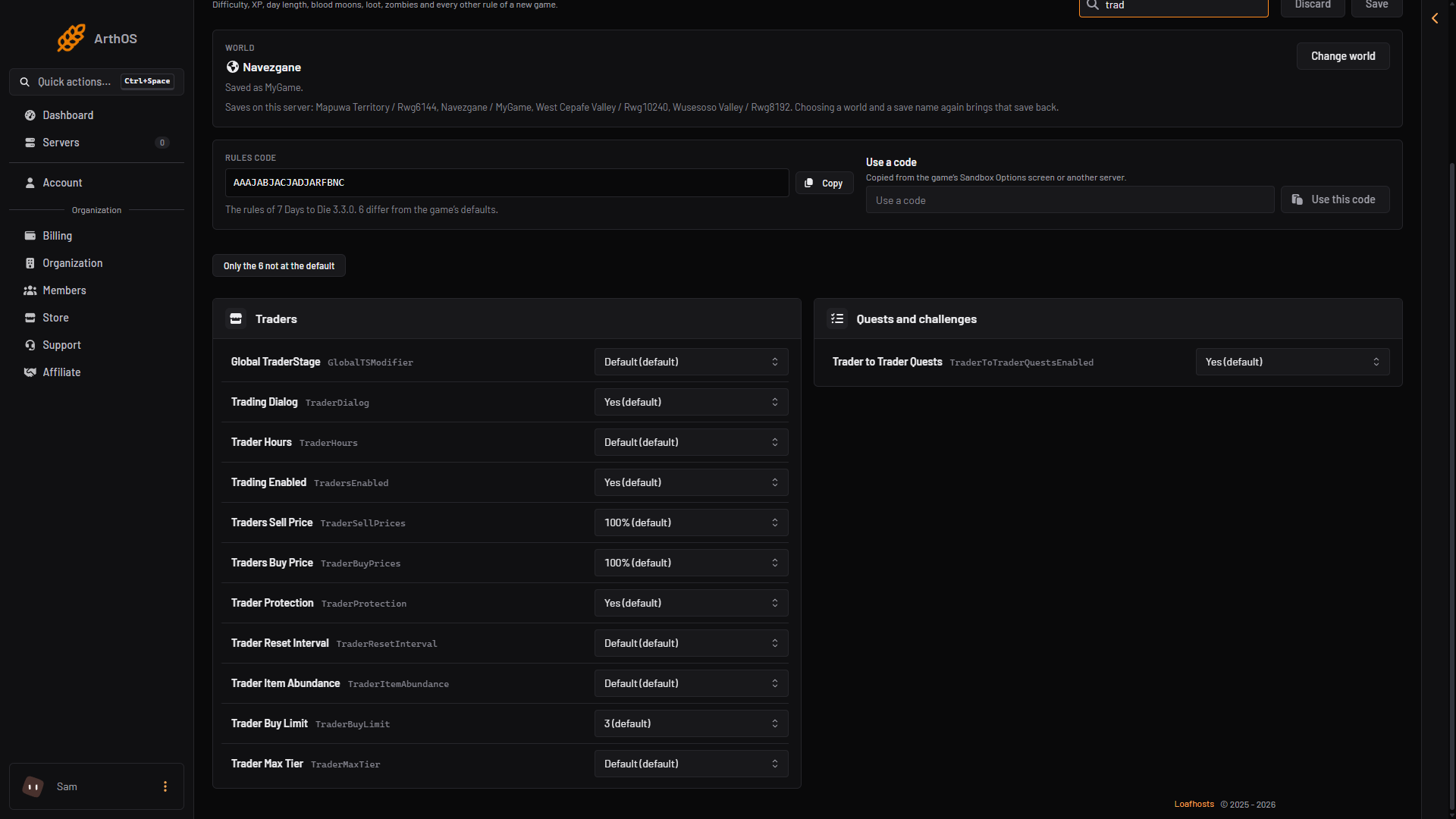This screenshot has width=1456, height=819.
Task: Open the Trader Buy Limit dropdown
Action: click(x=691, y=723)
